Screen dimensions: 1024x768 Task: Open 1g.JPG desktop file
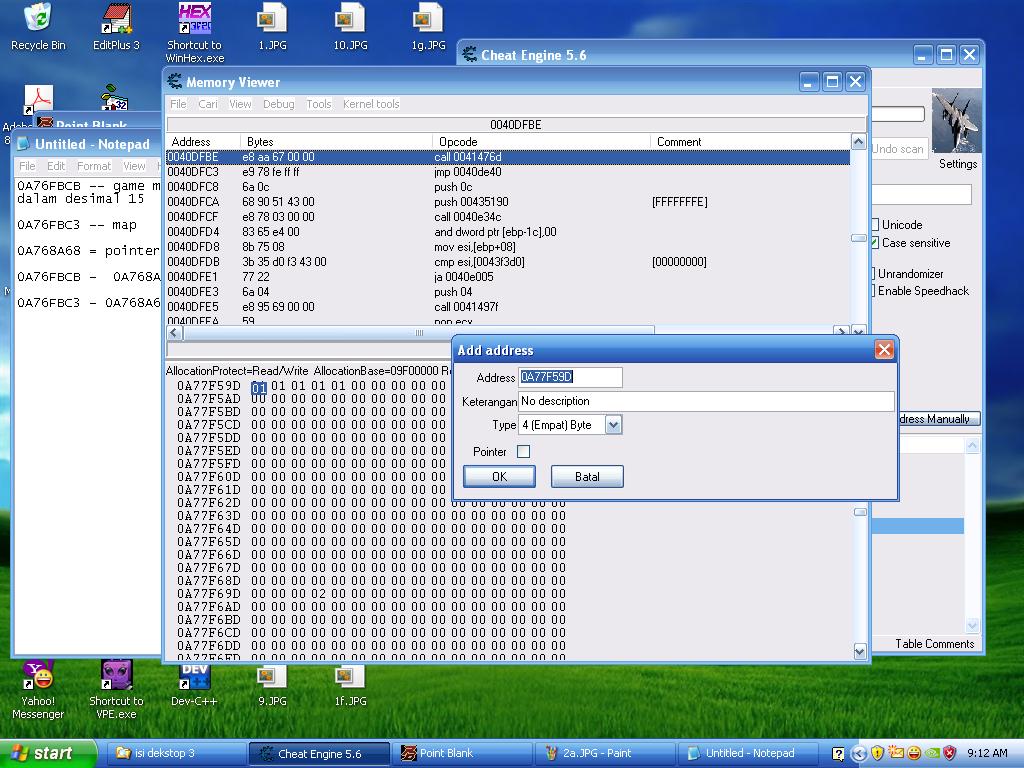point(428,26)
